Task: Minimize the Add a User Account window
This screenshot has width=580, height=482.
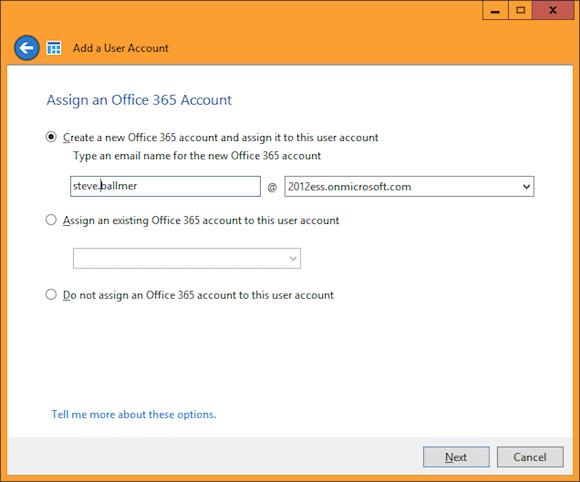Action: (x=495, y=10)
